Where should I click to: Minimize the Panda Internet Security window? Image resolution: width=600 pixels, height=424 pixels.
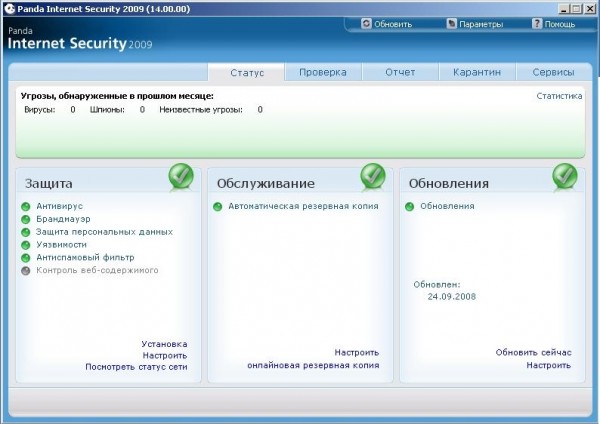563,9
